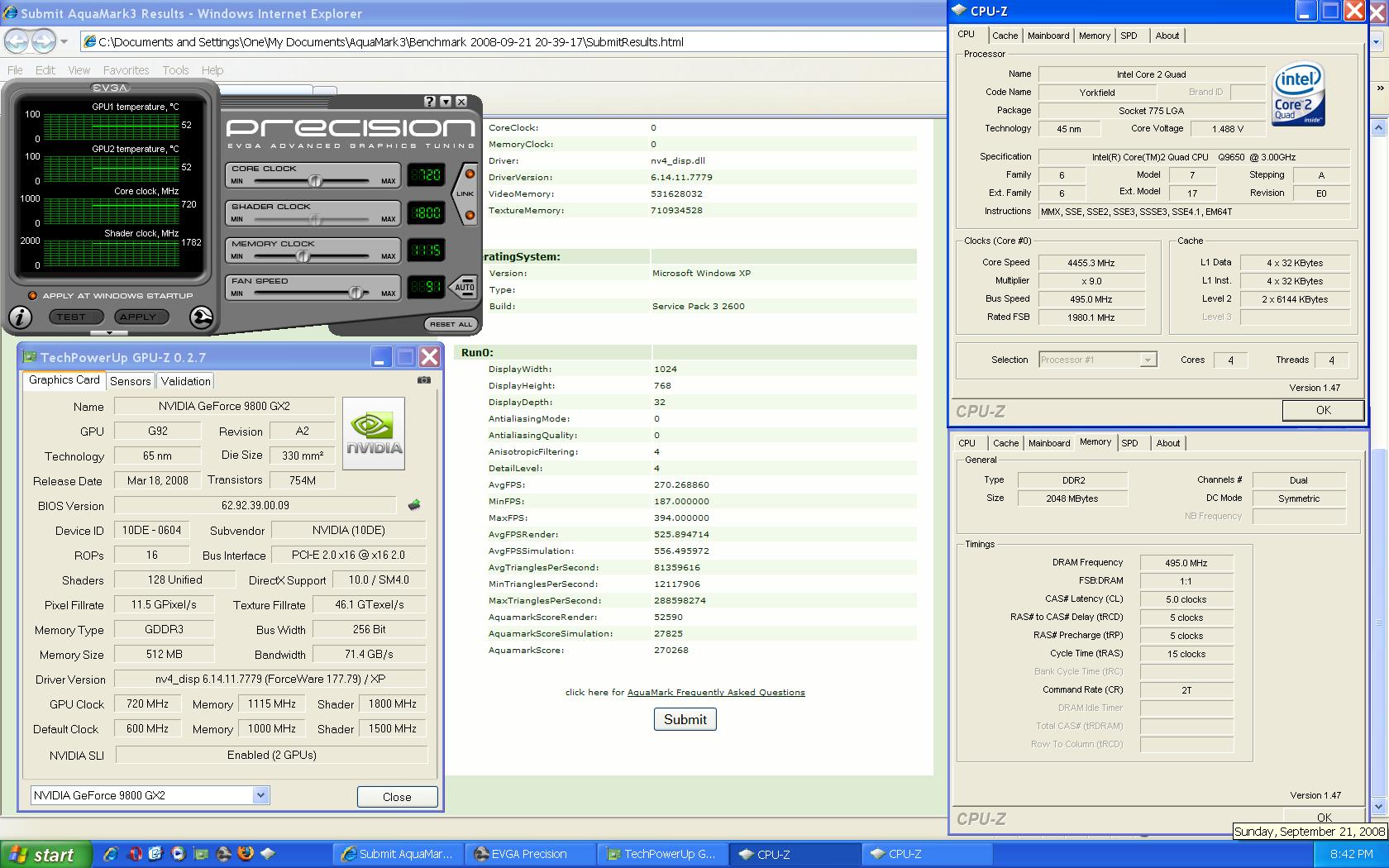Click the GPU-Z BIOS Version 62.92.39.00.09 field
Image resolution: width=1389 pixels, height=868 pixels.
pyautogui.click(x=255, y=505)
